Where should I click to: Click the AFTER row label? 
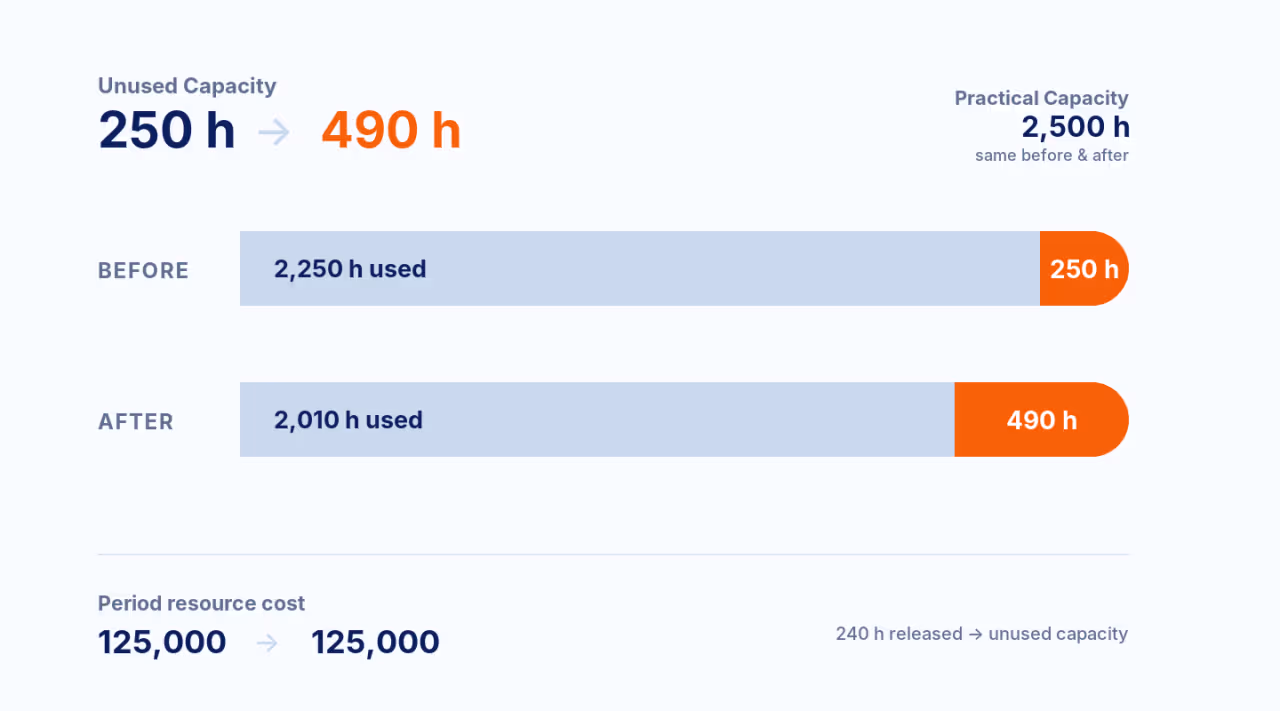(x=136, y=422)
